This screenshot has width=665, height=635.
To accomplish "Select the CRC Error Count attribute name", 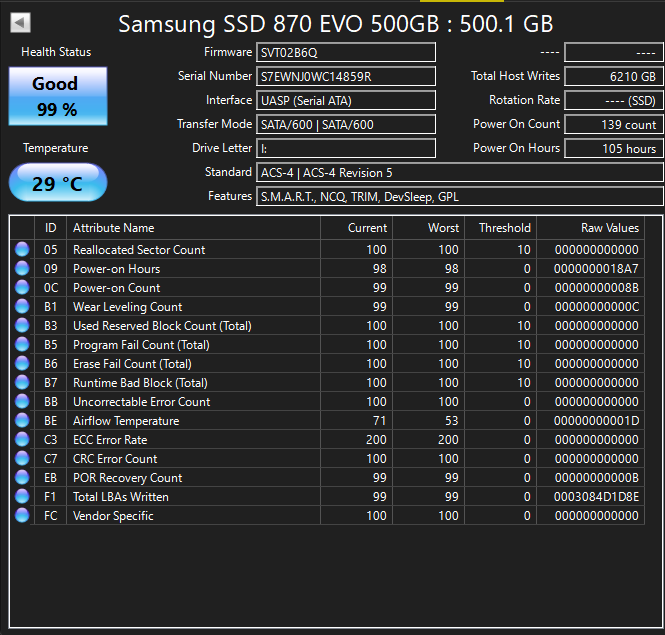I will click(x=115, y=459).
